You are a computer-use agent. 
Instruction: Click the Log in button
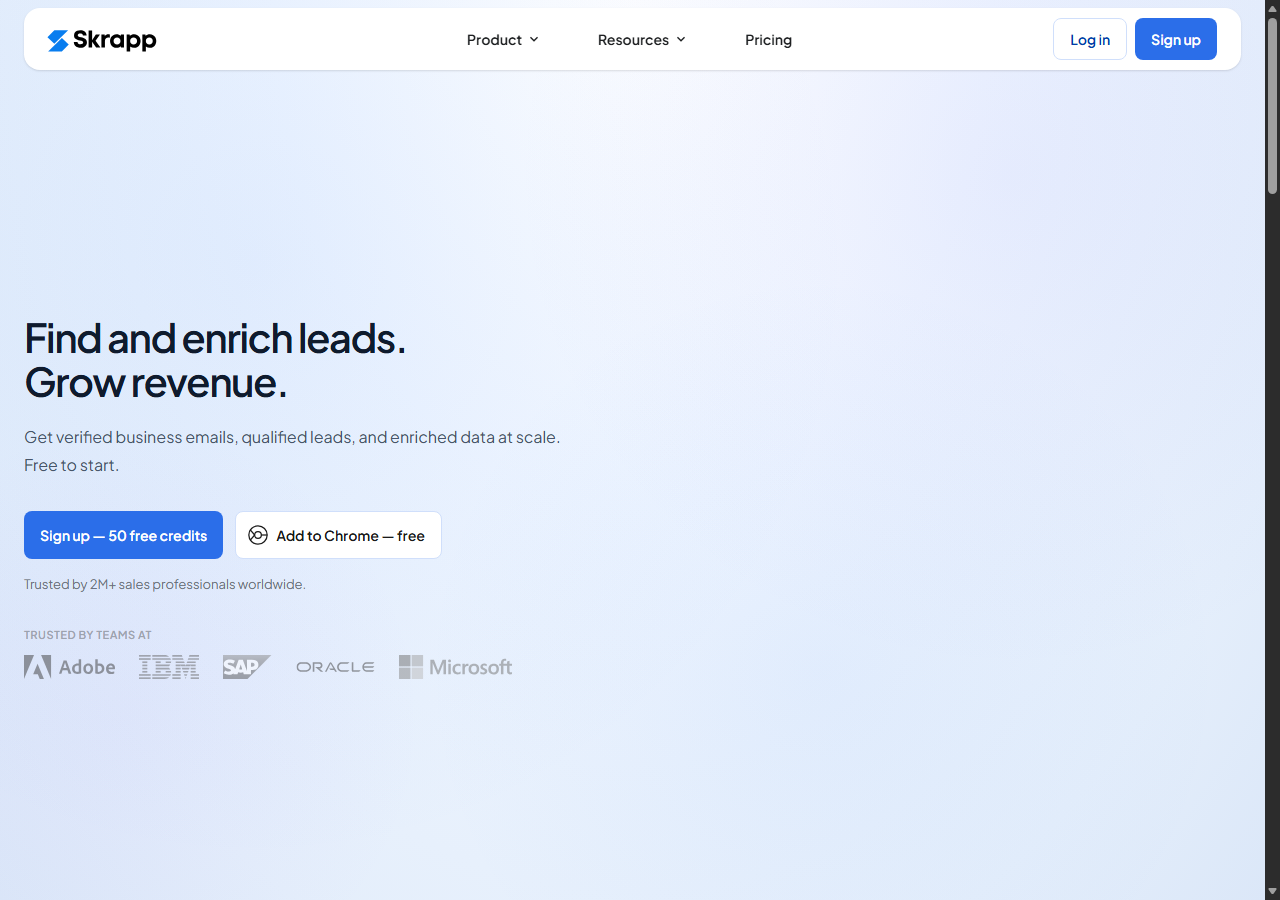pyautogui.click(x=1090, y=39)
